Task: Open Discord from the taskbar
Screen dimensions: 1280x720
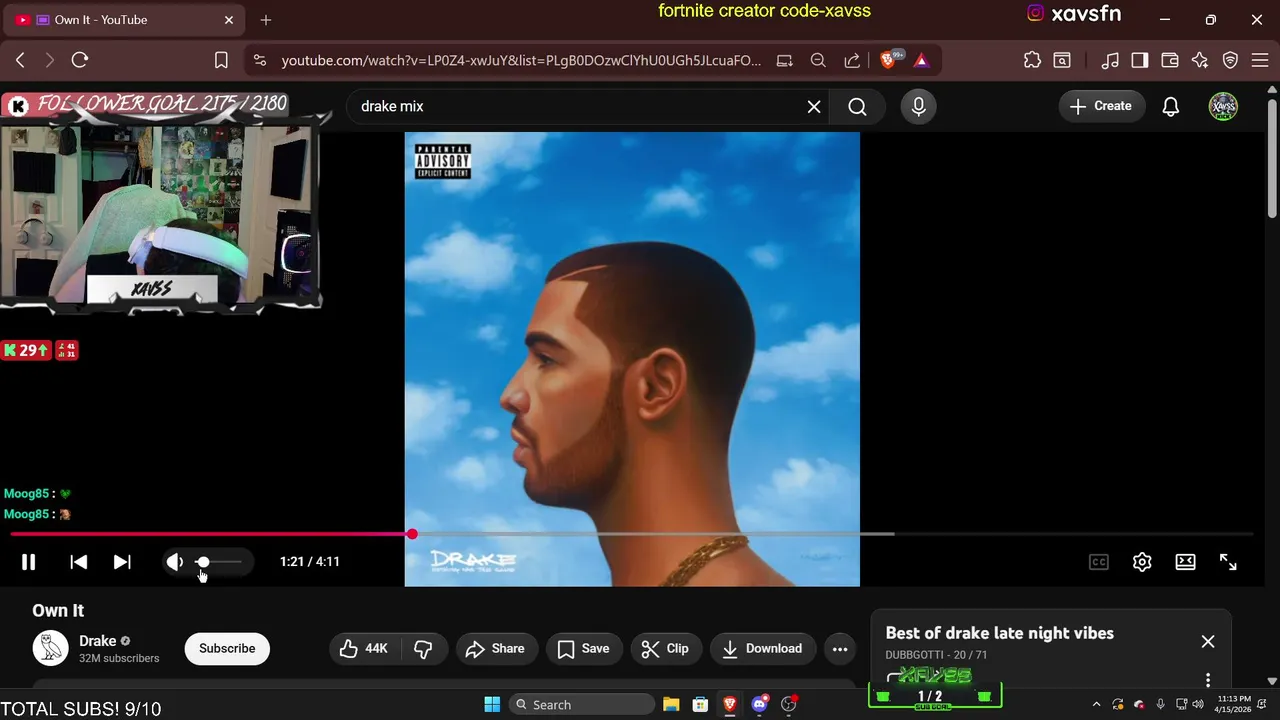Action: click(759, 705)
